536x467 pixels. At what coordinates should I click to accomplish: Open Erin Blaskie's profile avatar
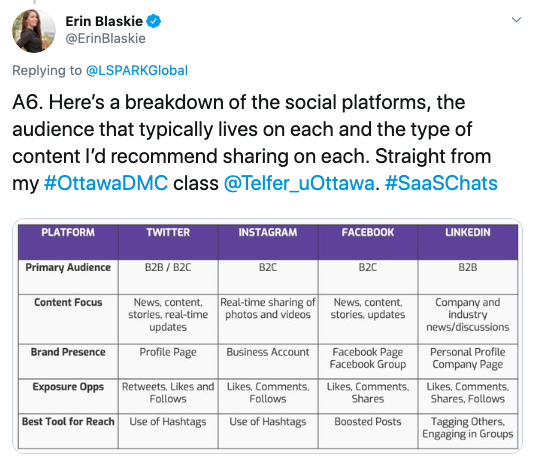(34, 31)
